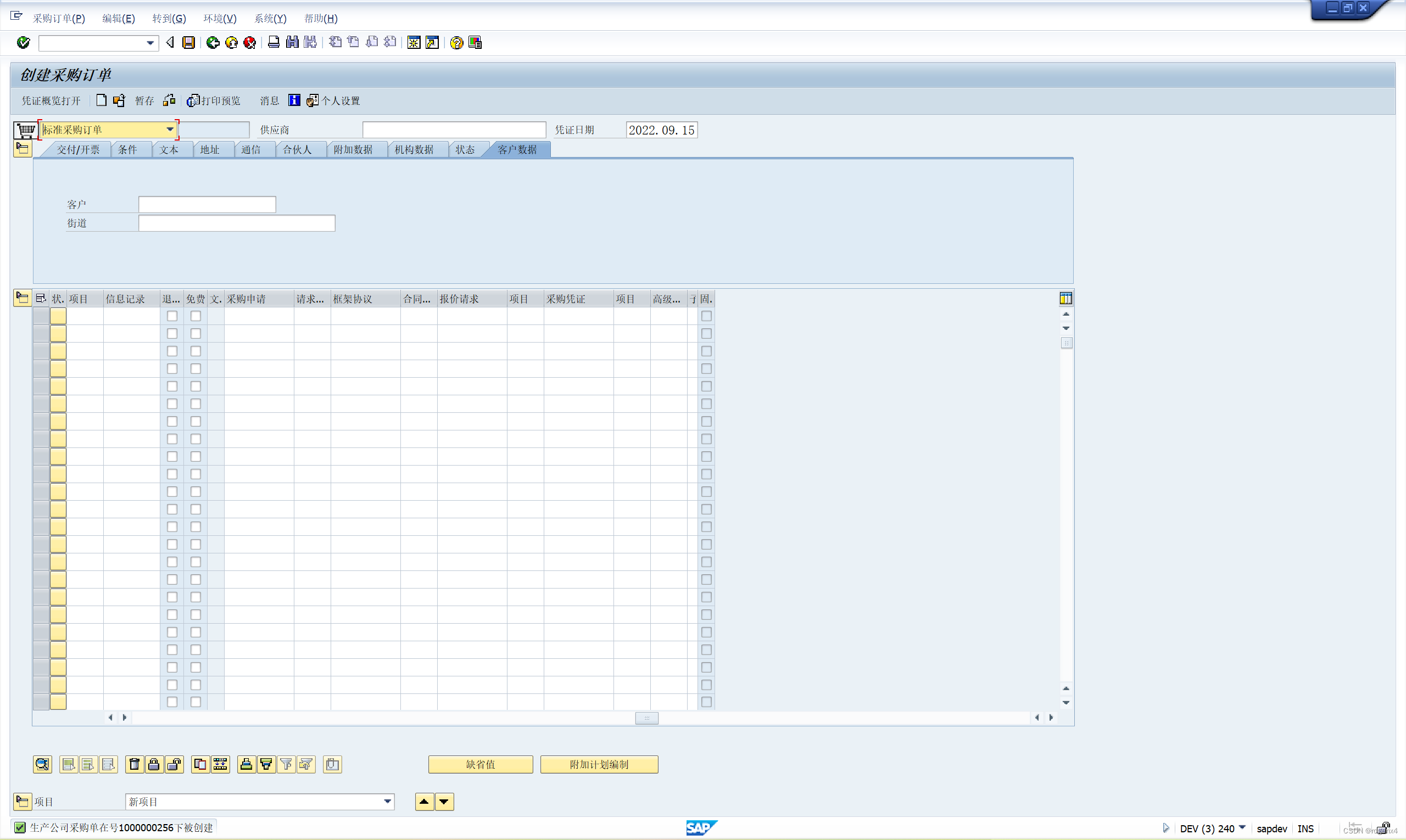Click the 个人设置 button
1406x840 pixels.
[333, 101]
